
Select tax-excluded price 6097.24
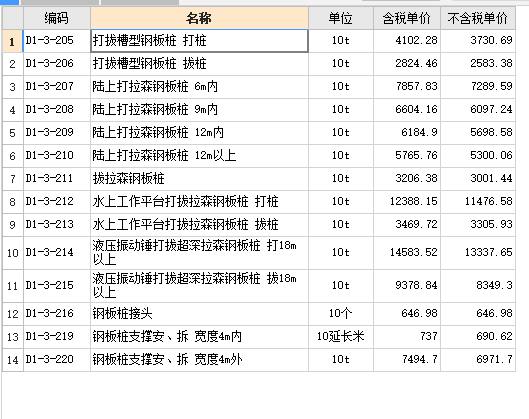coord(478,110)
